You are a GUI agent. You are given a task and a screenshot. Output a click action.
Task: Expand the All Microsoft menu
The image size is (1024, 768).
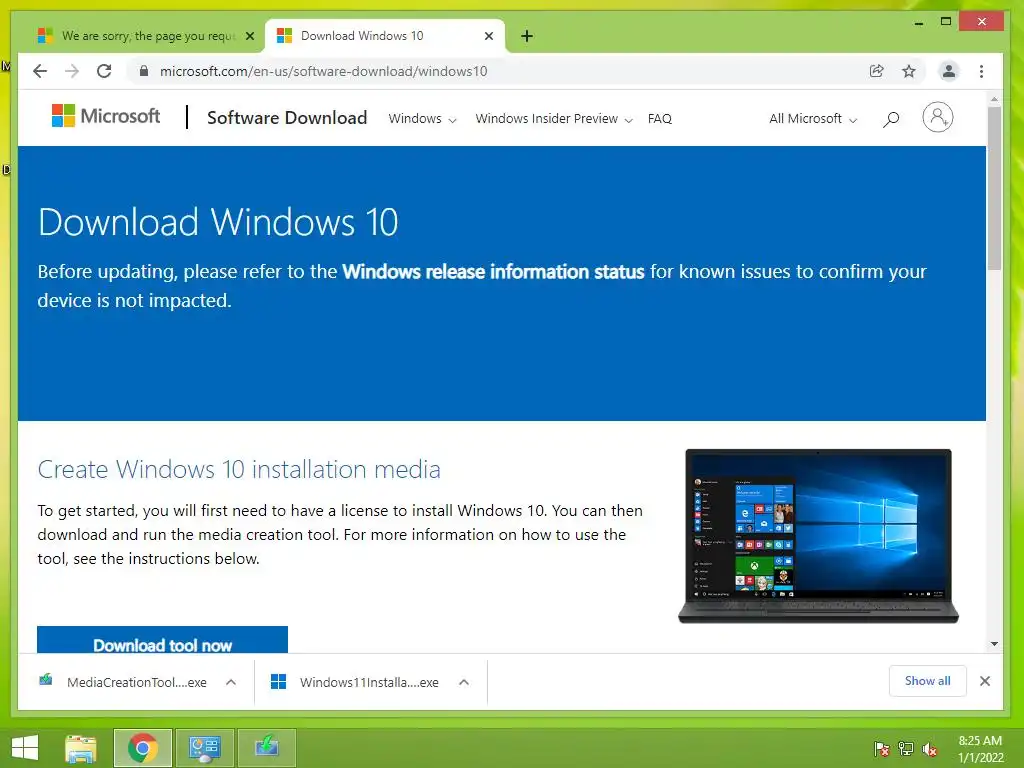click(813, 118)
